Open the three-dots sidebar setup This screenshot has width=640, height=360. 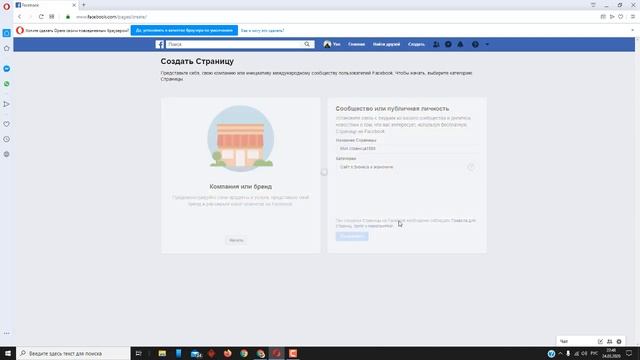pyautogui.click(x=7, y=333)
